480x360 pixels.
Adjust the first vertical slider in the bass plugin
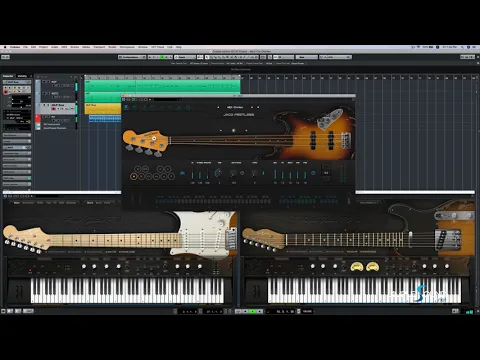192,173
